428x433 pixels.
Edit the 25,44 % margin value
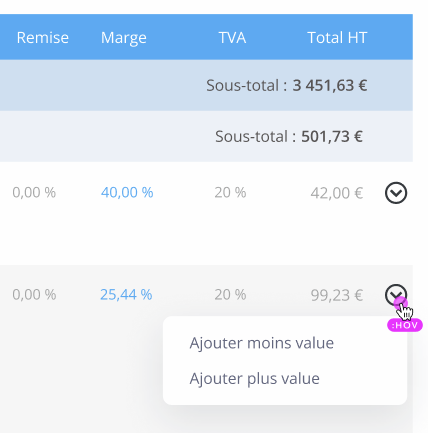pos(126,295)
